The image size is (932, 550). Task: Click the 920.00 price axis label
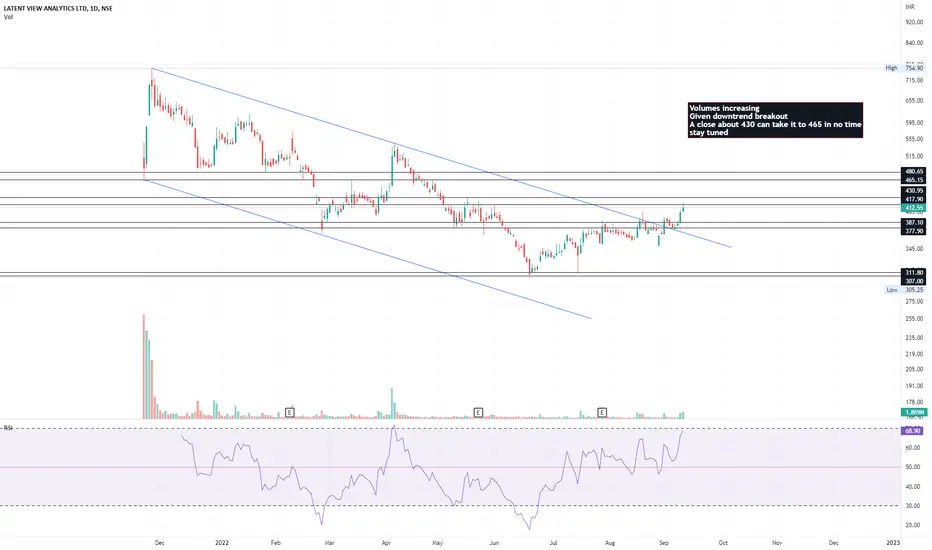coord(914,22)
